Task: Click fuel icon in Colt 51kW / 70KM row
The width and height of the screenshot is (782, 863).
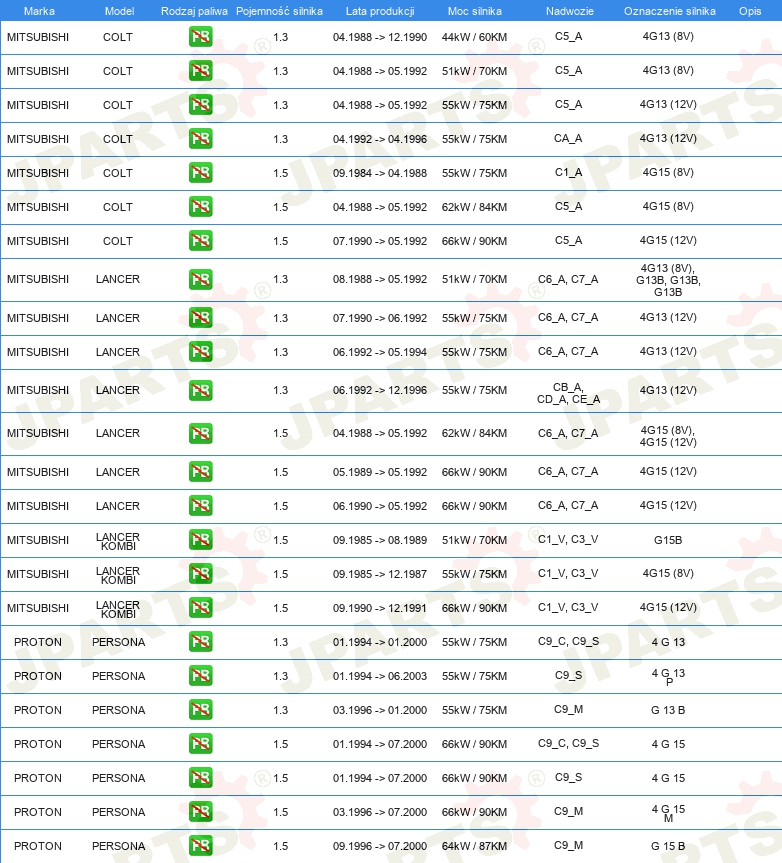Action: [200, 71]
